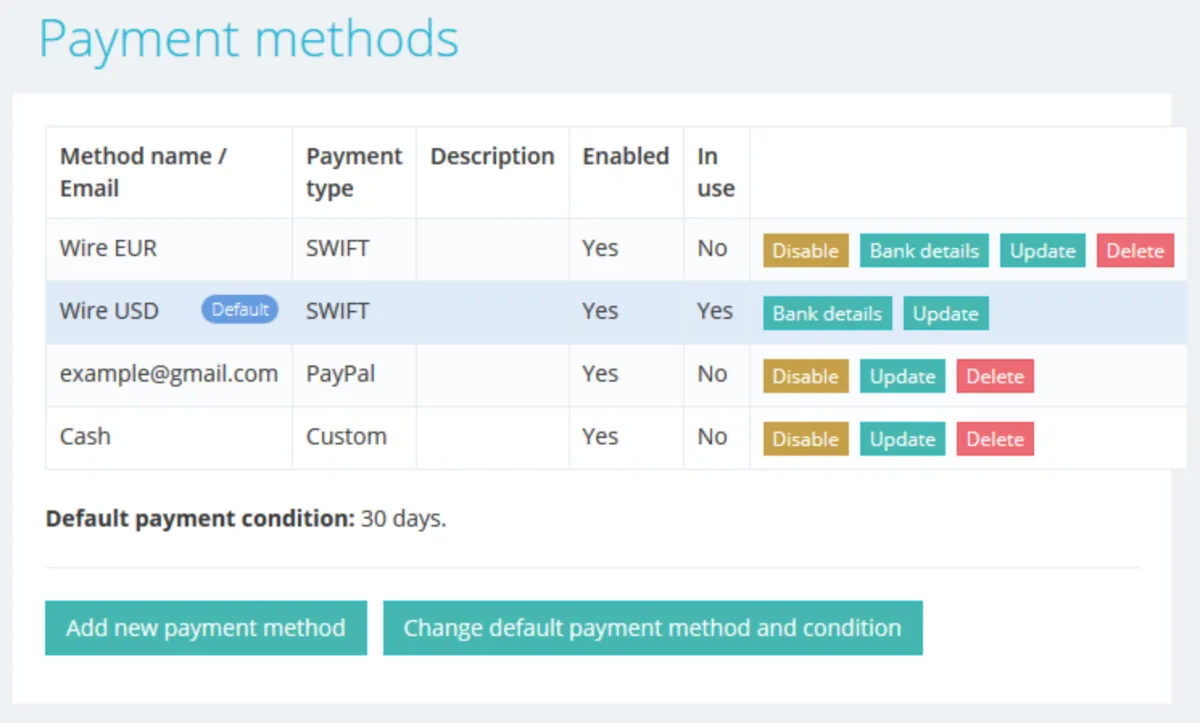The image size is (1200, 723).
Task: Open Bank details for Wire EUR
Action: click(924, 251)
